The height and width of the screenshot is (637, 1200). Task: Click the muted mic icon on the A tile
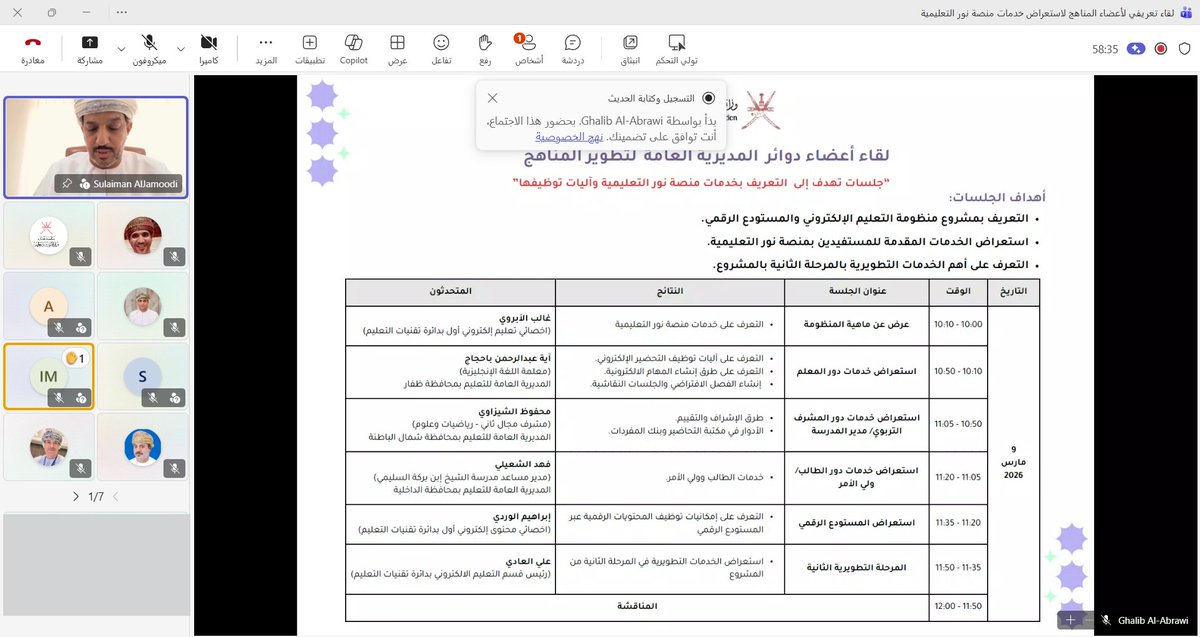point(58,326)
